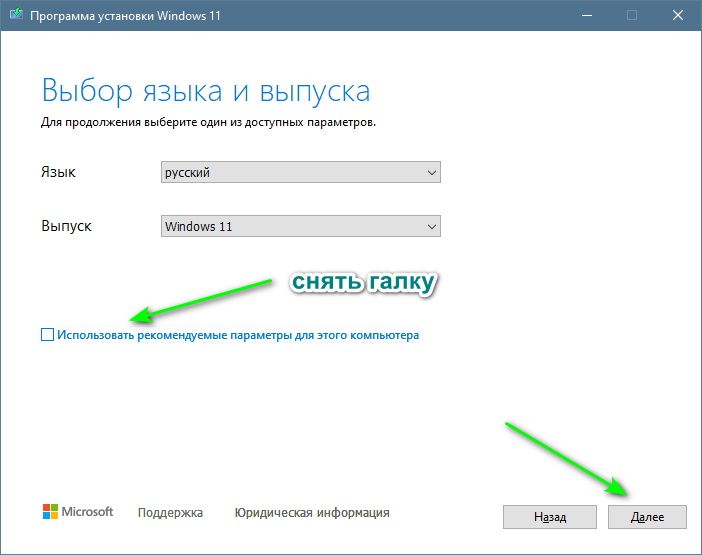Image resolution: width=702 pixels, height=555 pixels.
Task: Minimize the Windows 11 setup window
Action: [x=587, y=15]
